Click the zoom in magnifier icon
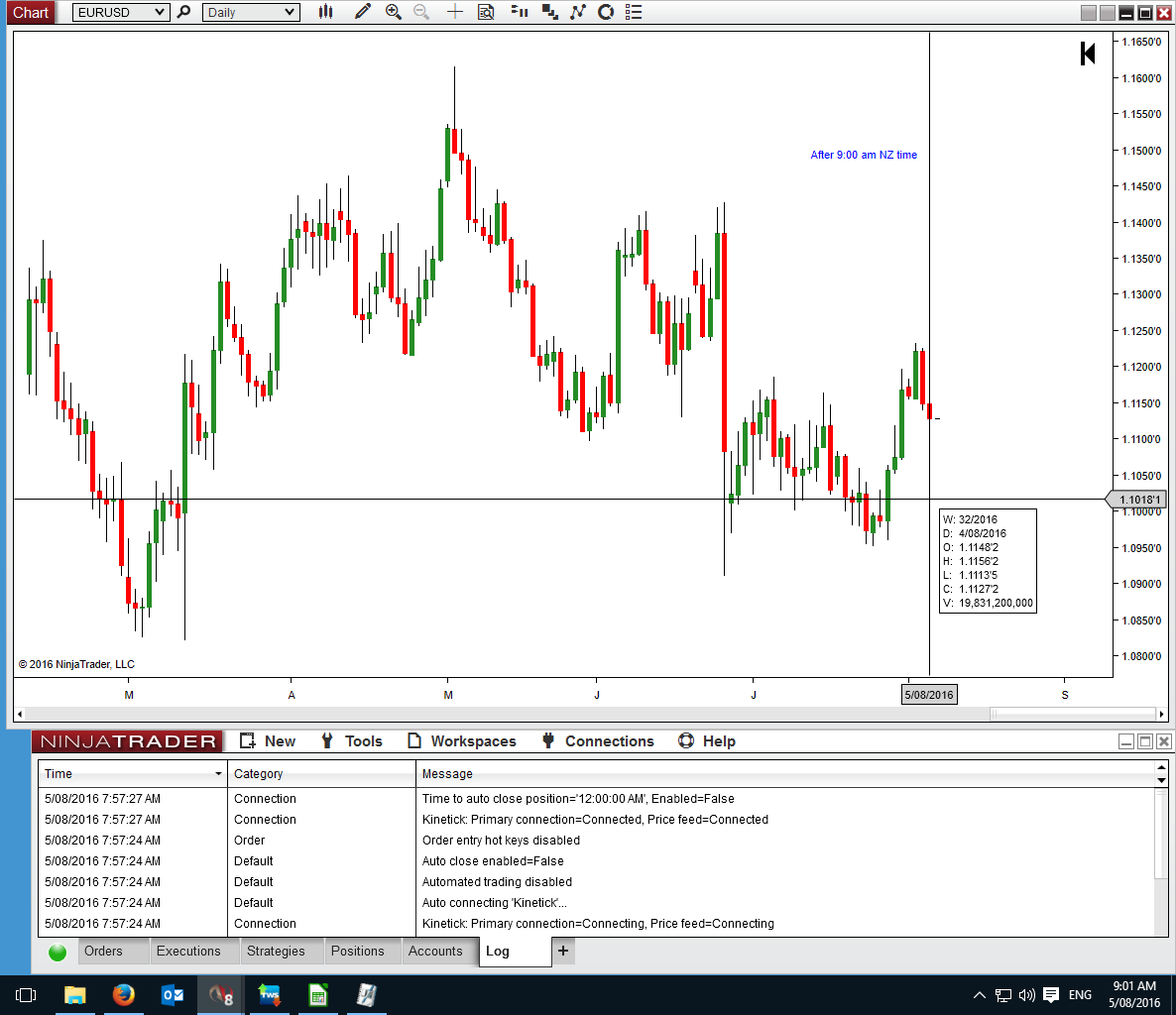Image resolution: width=1176 pixels, height=1015 pixels. coord(393,12)
